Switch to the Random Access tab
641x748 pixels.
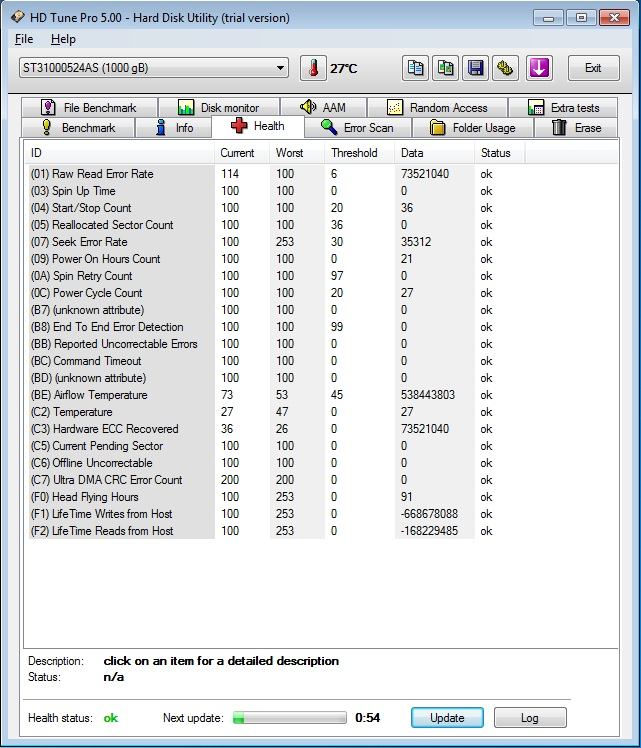tap(437, 107)
